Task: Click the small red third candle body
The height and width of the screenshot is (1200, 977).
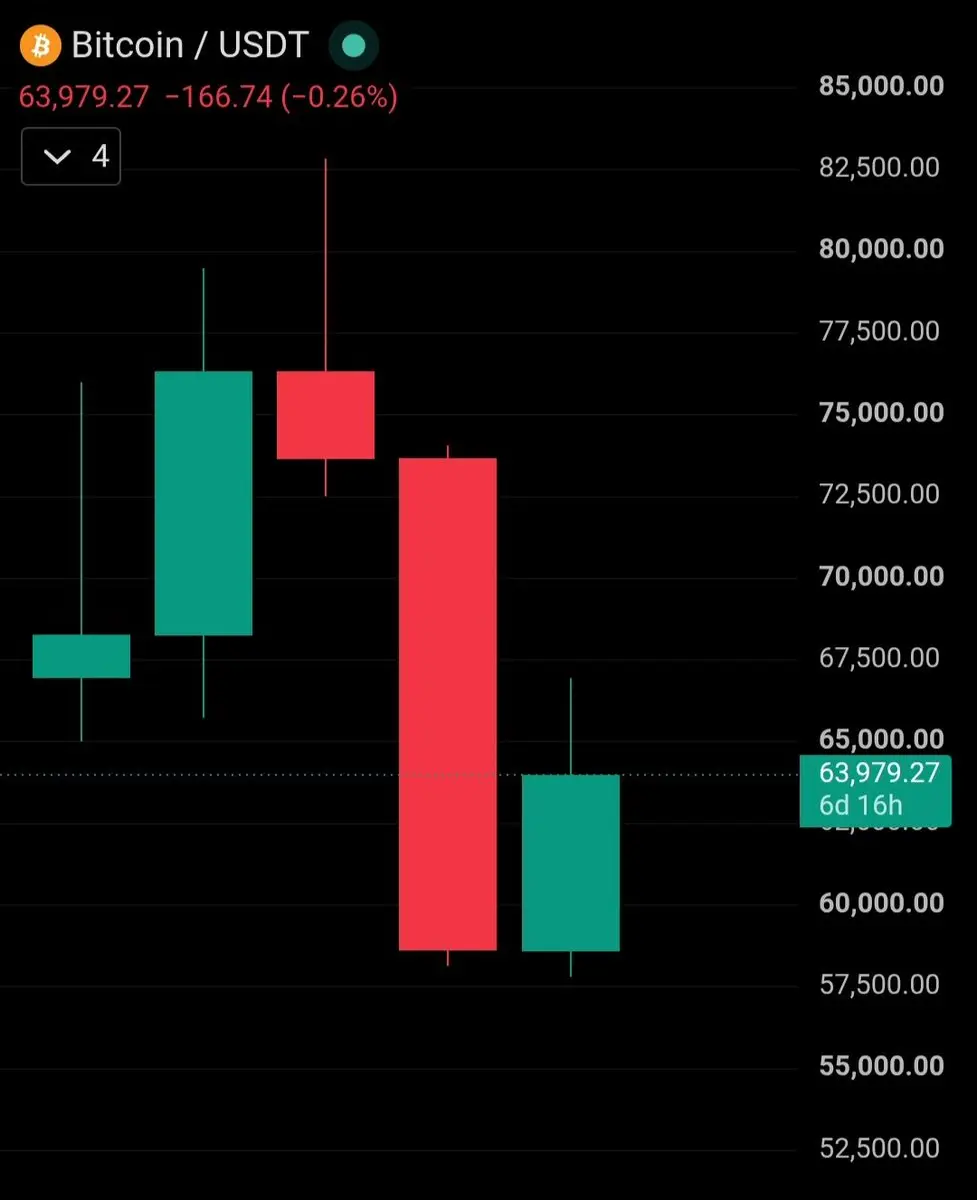Action: coord(325,415)
